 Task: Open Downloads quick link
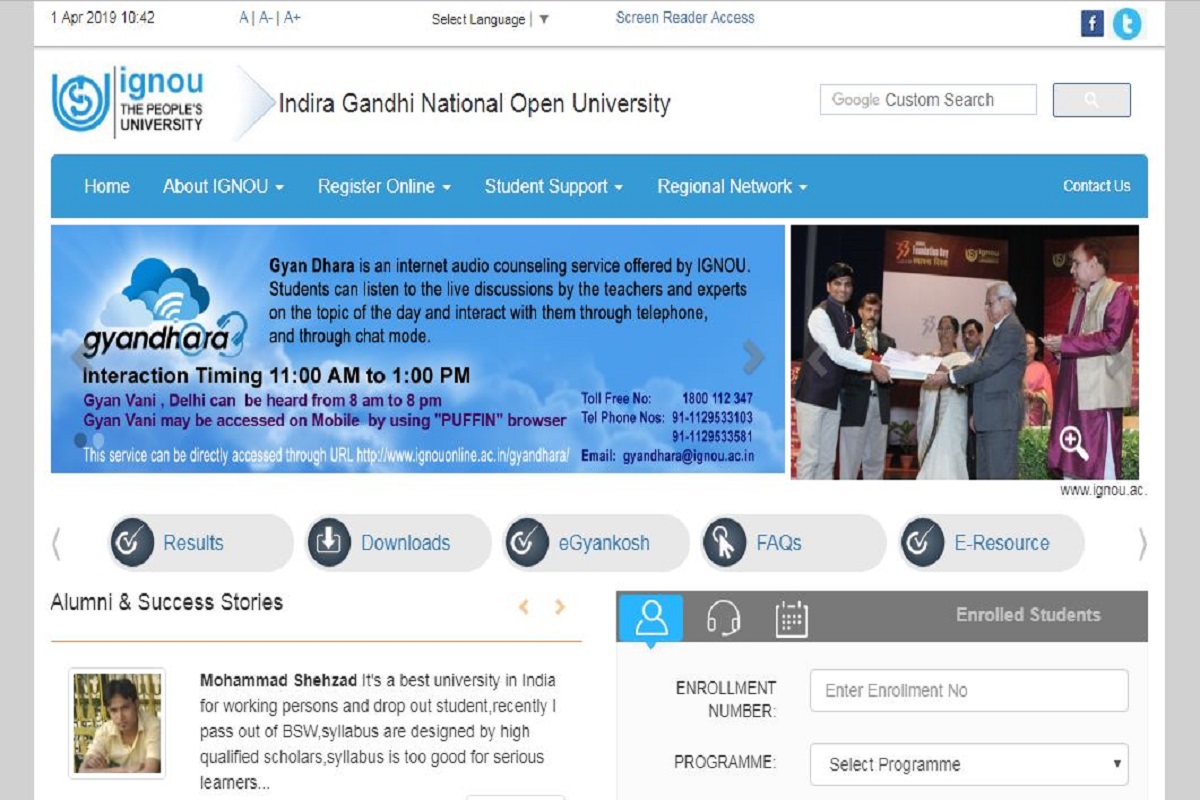coord(398,543)
